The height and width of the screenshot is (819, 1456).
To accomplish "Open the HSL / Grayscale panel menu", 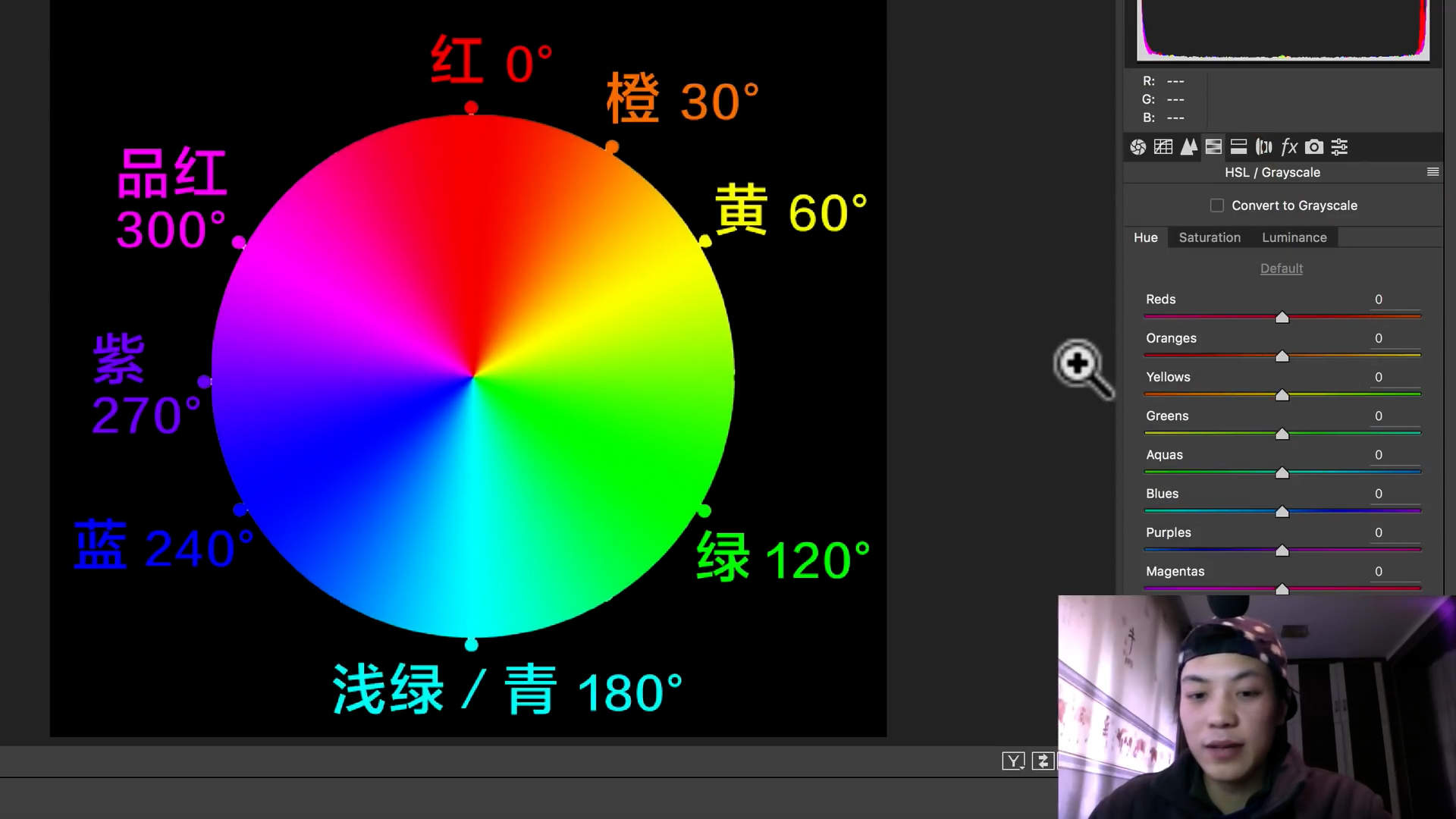I will 1432,172.
